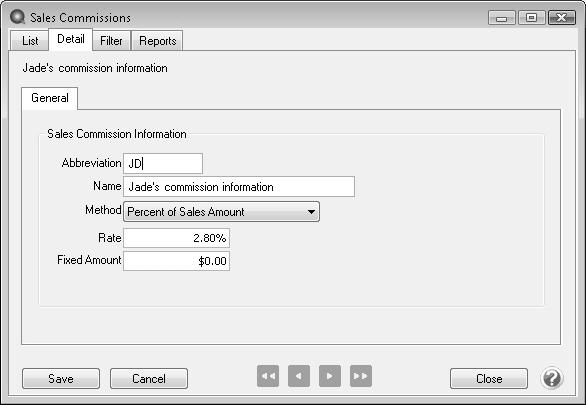Viewport: 586px width, 405px height.
Task: Click the Rate field showing 2.80%
Action: click(x=176, y=238)
